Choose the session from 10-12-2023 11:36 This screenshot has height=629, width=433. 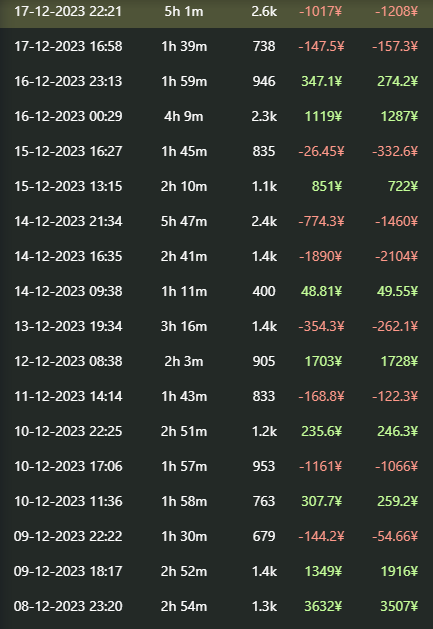[216, 501]
